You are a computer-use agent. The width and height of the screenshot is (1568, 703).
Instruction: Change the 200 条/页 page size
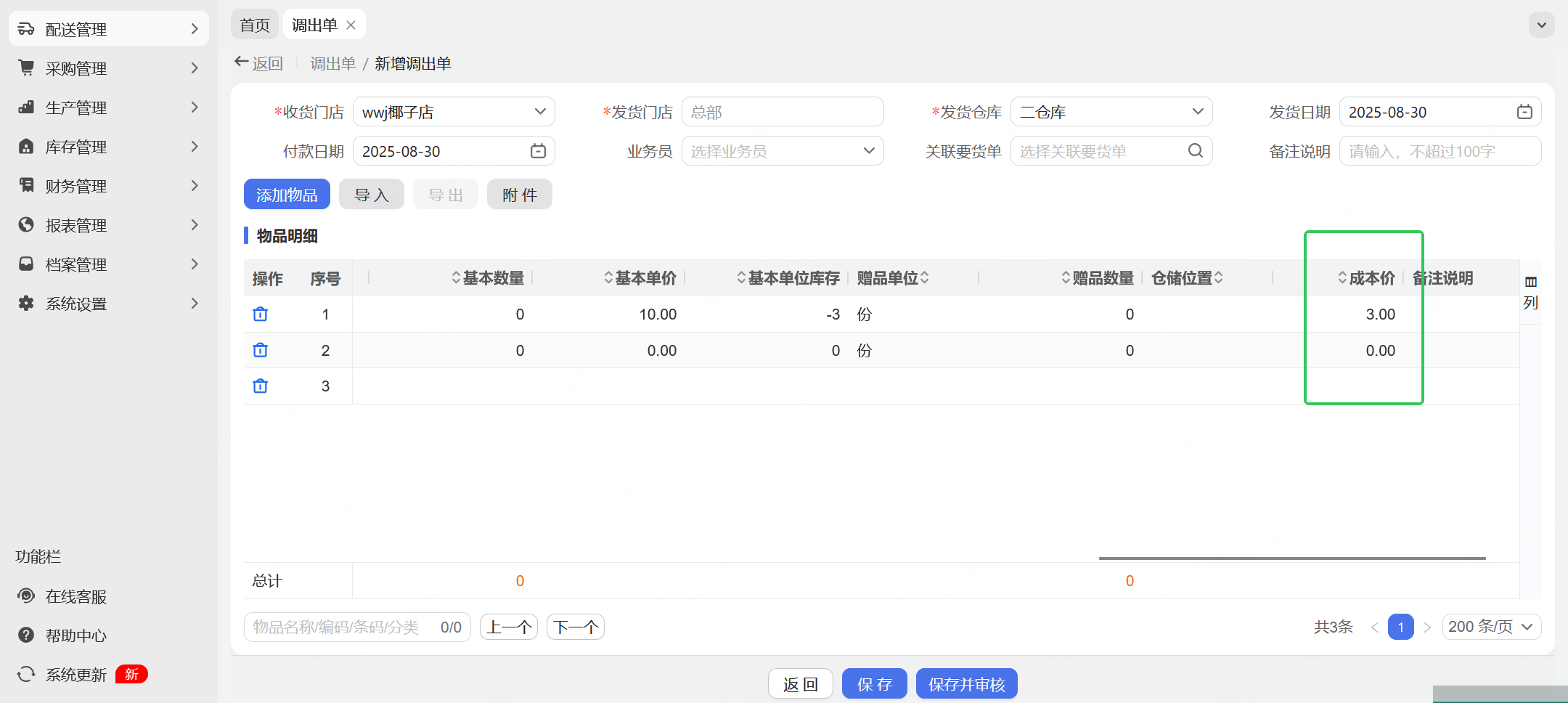point(1491,627)
